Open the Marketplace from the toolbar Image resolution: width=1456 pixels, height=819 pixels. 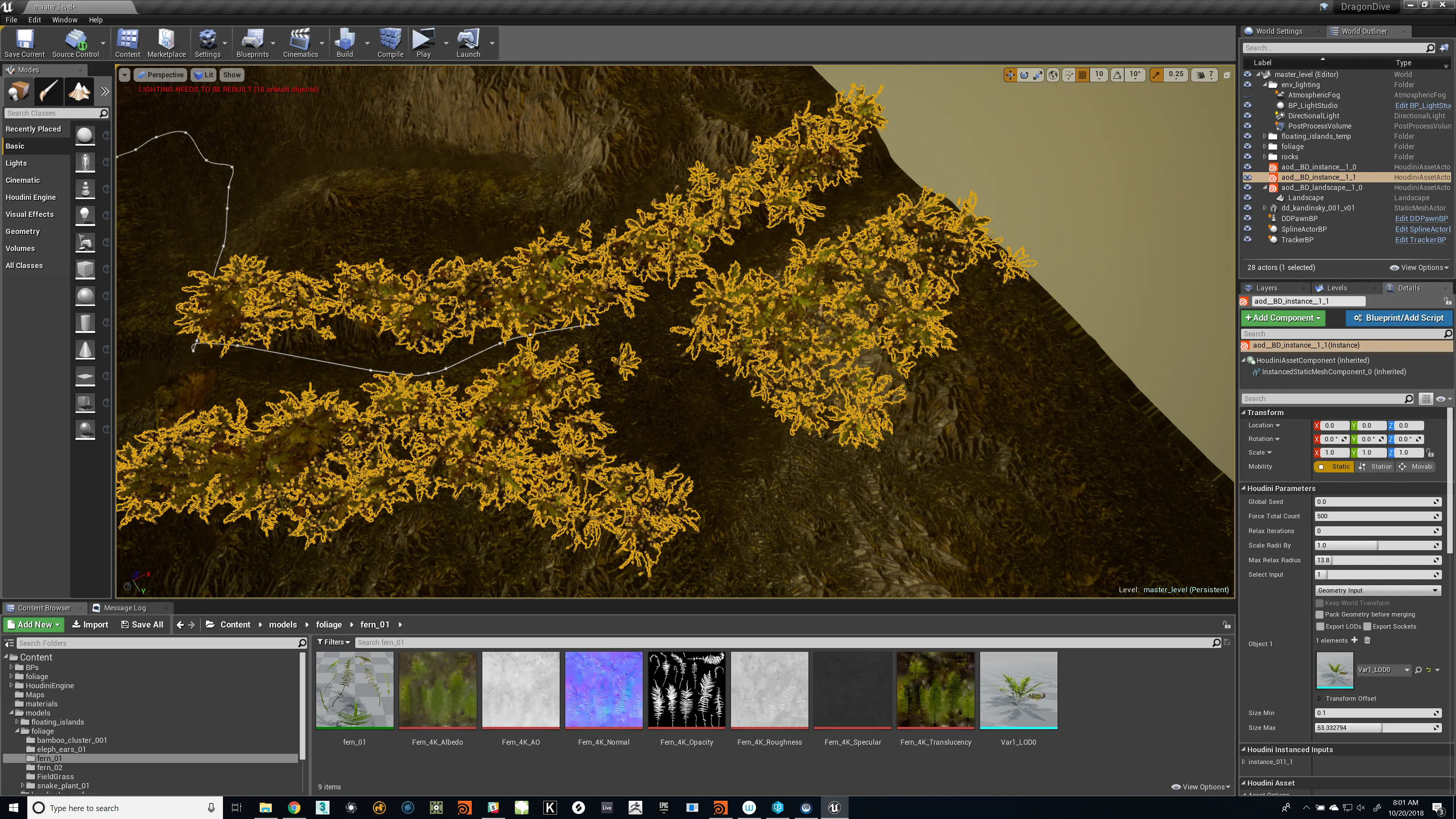coord(166,44)
